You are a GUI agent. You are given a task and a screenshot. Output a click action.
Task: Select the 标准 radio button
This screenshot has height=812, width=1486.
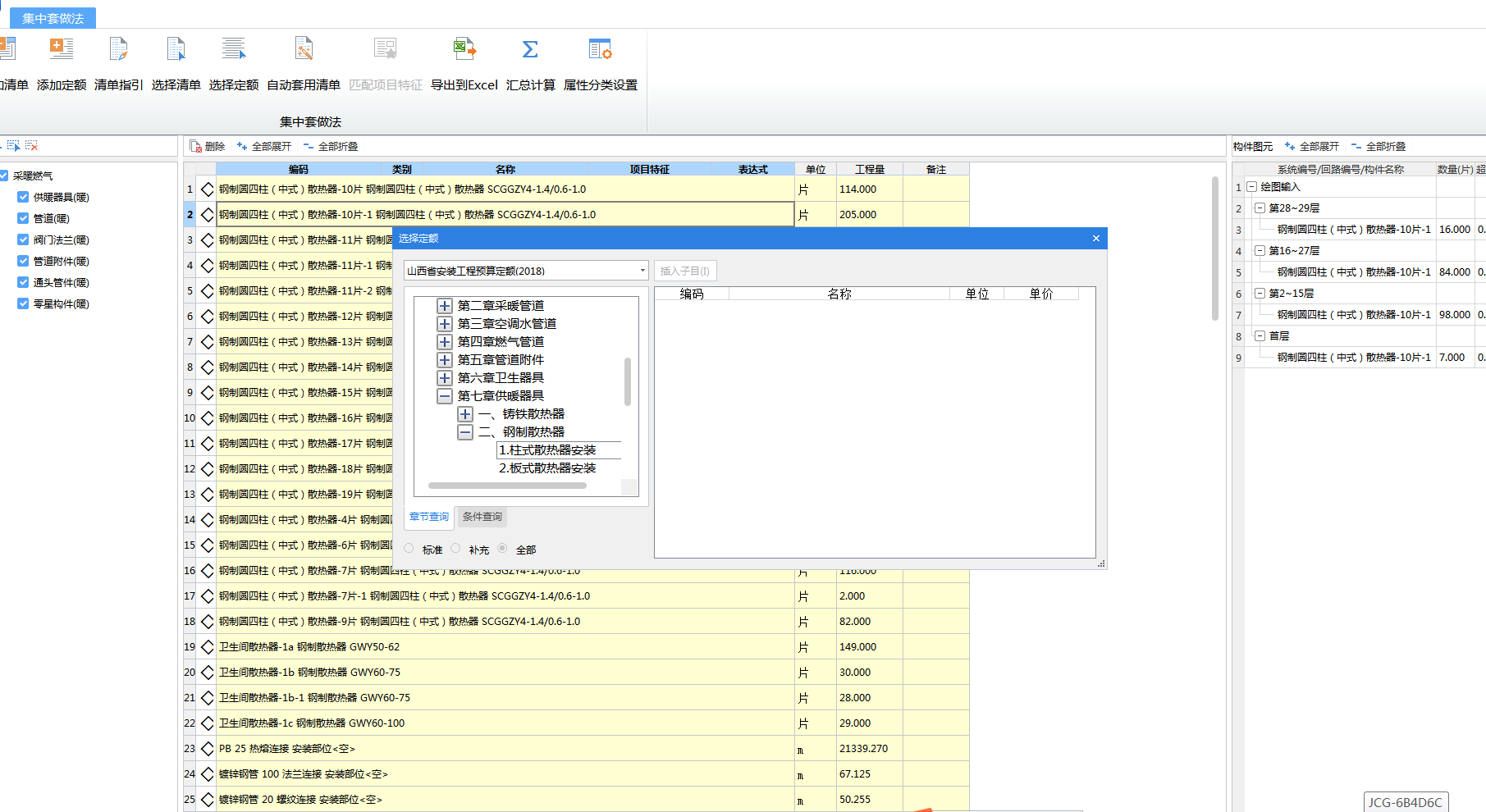[x=409, y=549]
